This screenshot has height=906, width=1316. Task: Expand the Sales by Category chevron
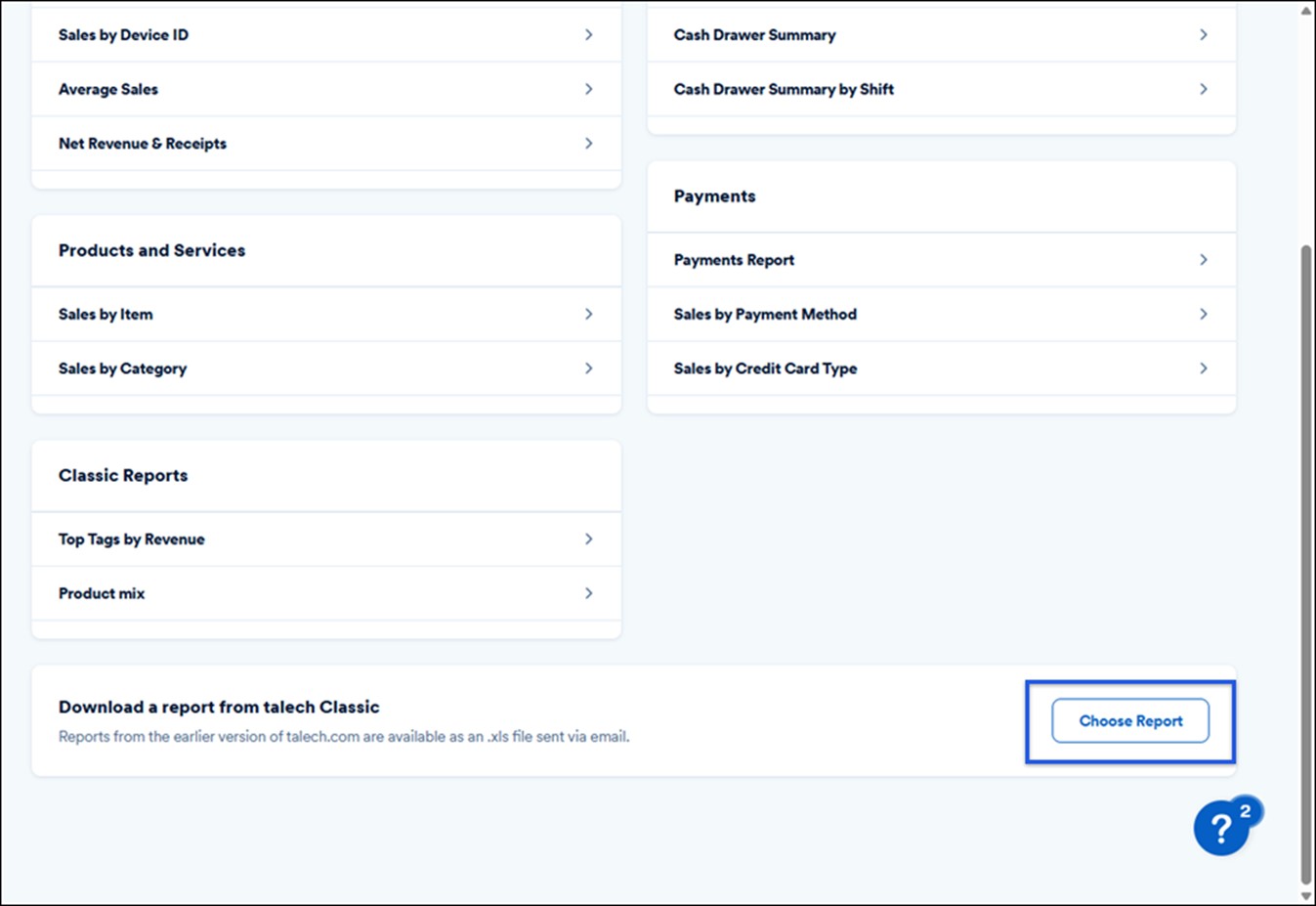[588, 368]
